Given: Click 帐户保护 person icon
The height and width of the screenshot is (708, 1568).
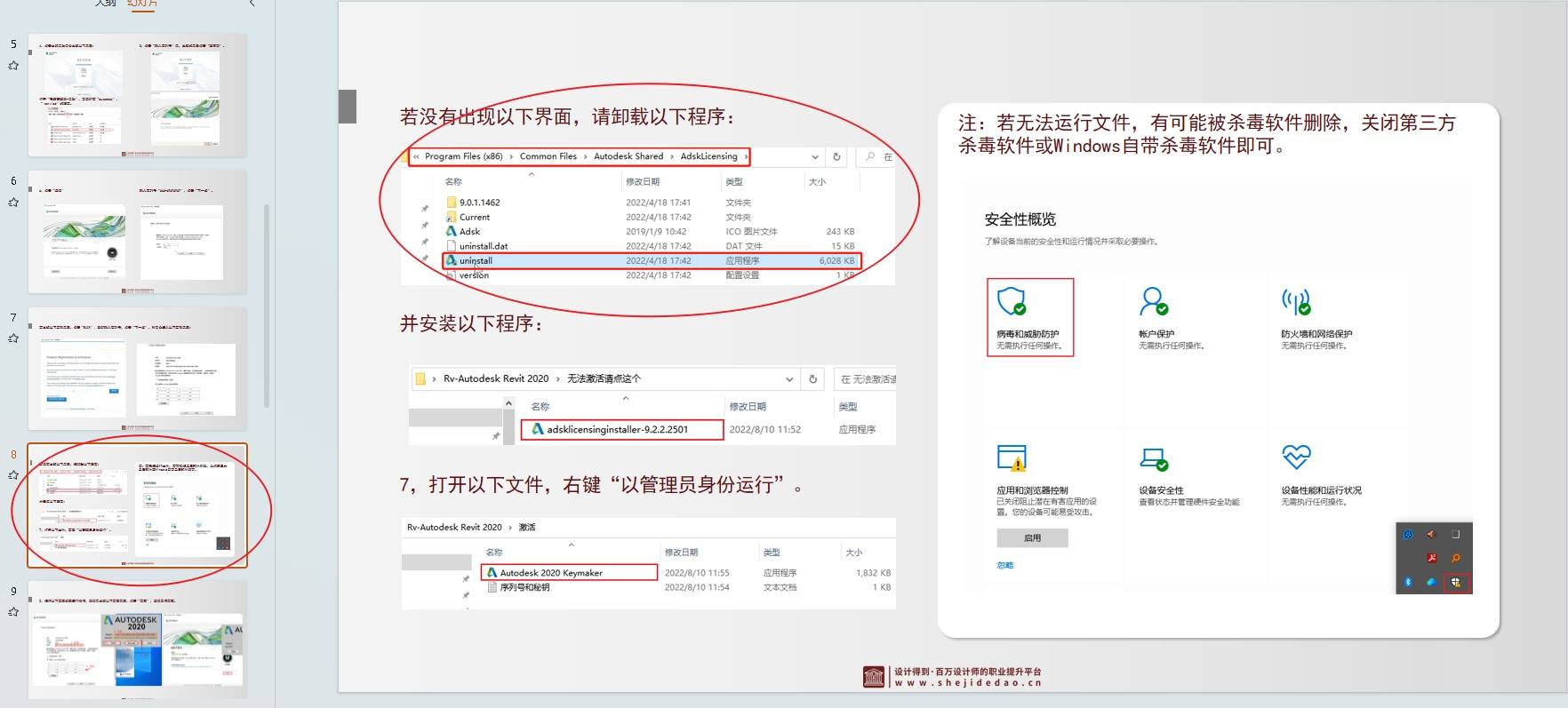Looking at the screenshot, I should coord(1154,301).
